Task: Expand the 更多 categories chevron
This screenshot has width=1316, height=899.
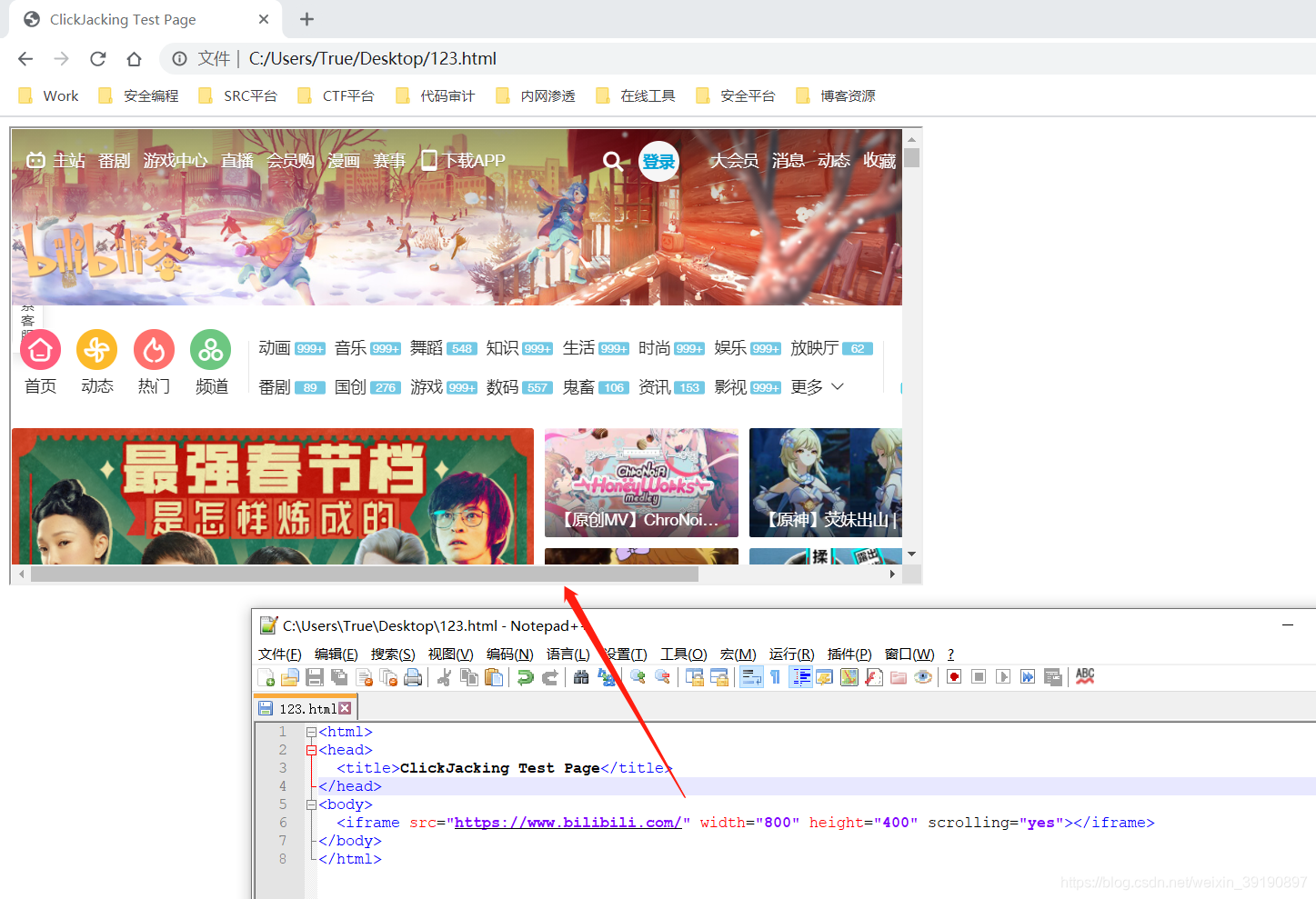Action: click(838, 386)
